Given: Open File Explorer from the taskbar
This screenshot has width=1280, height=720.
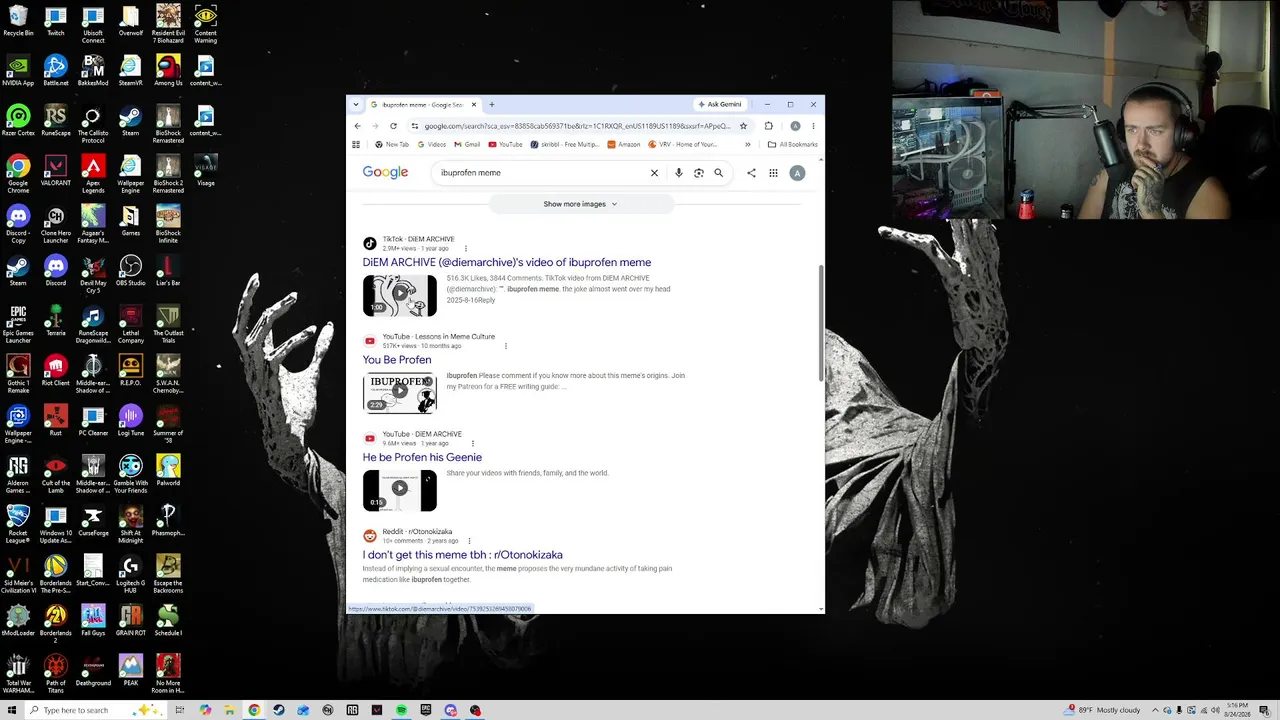Looking at the screenshot, I should click(x=230, y=710).
